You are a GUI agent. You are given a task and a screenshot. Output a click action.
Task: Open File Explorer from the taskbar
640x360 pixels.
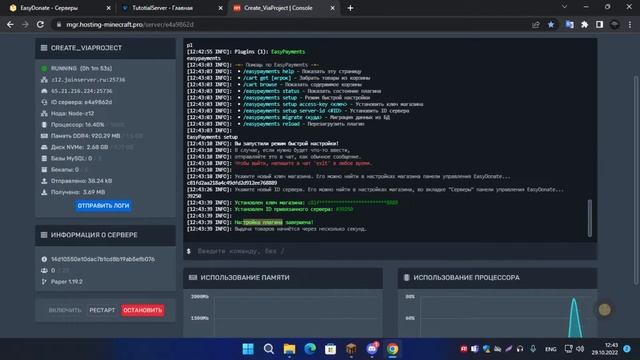tap(289, 349)
